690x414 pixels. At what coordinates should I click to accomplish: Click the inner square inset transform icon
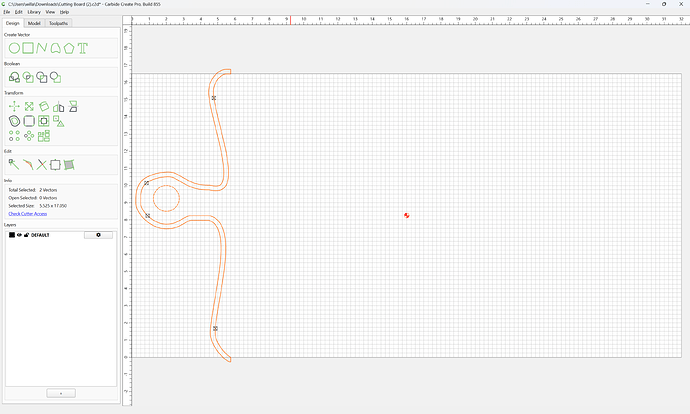point(44,121)
